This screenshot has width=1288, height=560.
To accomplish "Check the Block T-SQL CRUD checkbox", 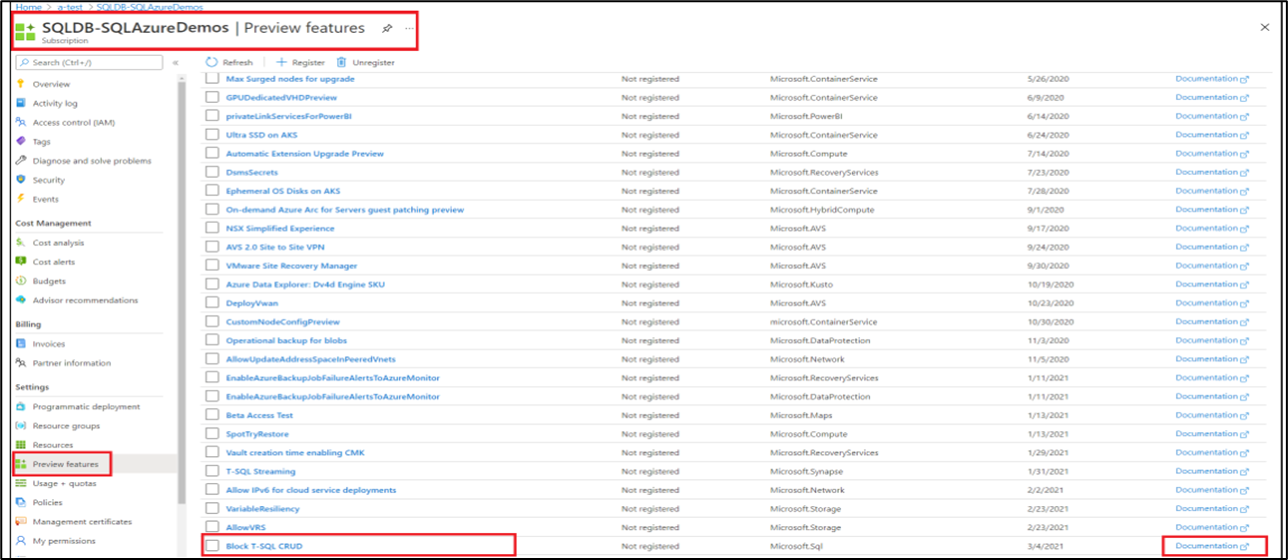I will point(212,546).
